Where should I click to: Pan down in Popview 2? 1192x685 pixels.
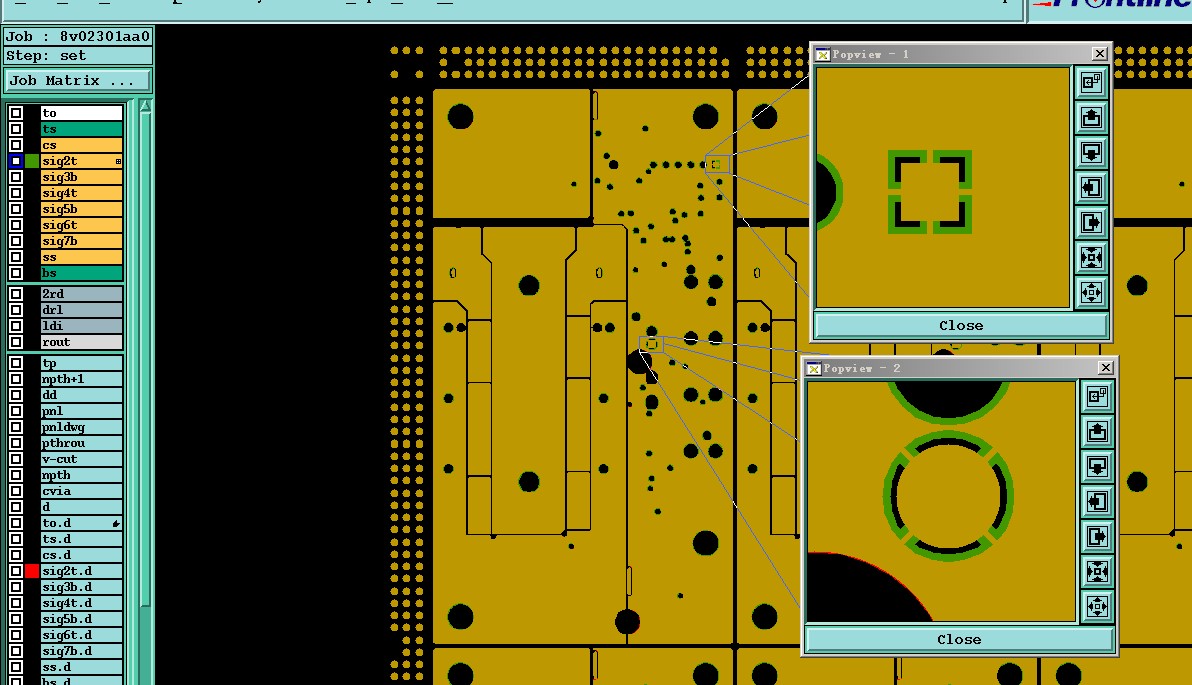pyautogui.click(x=1097, y=466)
